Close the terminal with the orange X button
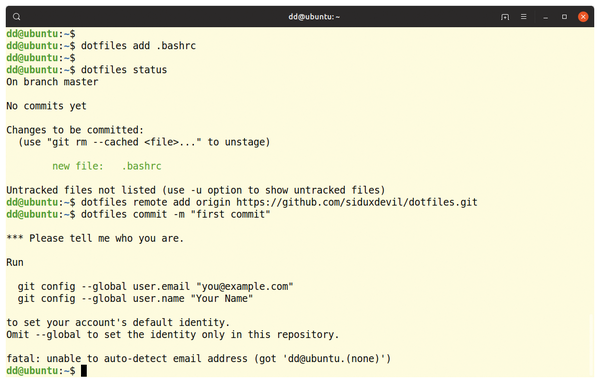 click(x=583, y=16)
